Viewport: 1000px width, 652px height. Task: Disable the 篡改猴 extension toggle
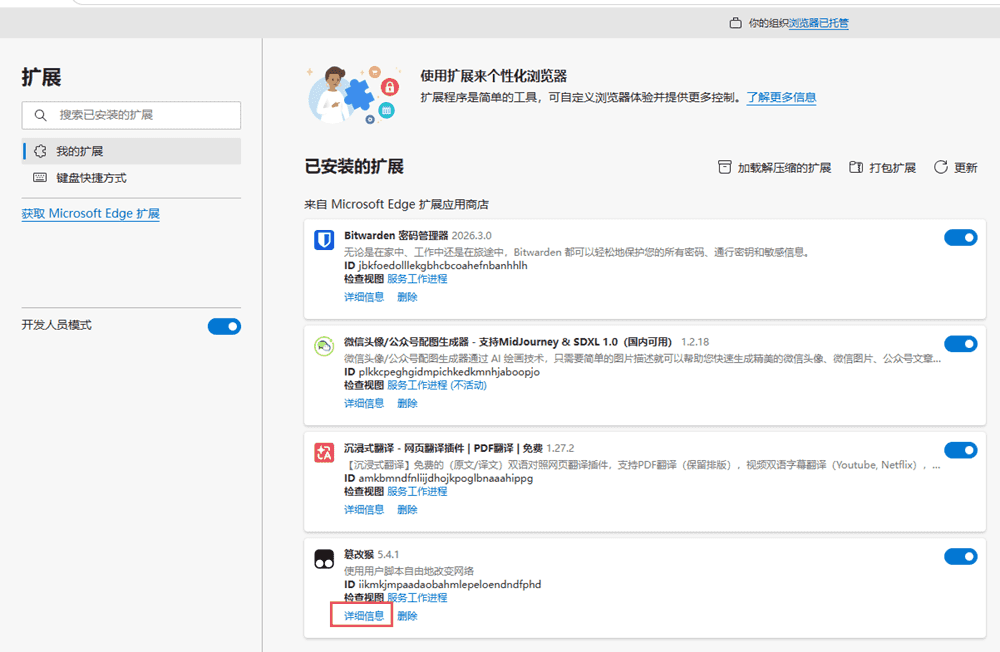coord(960,557)
